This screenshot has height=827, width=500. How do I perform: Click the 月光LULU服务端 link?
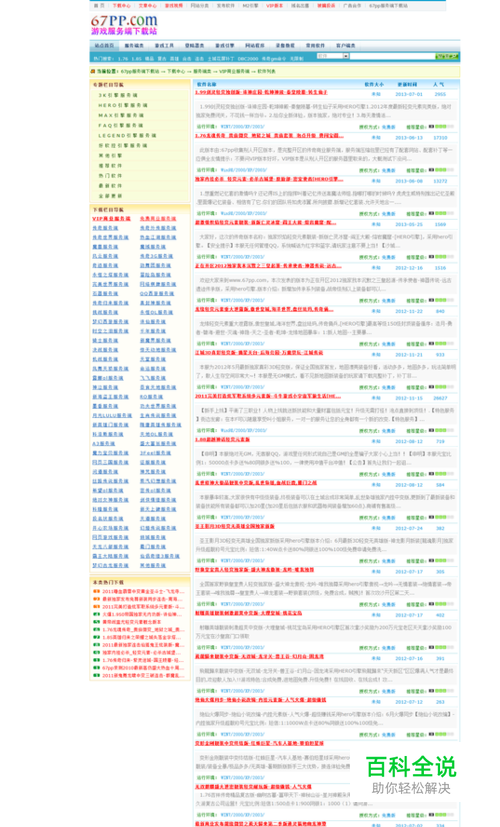tap(112, 416)
